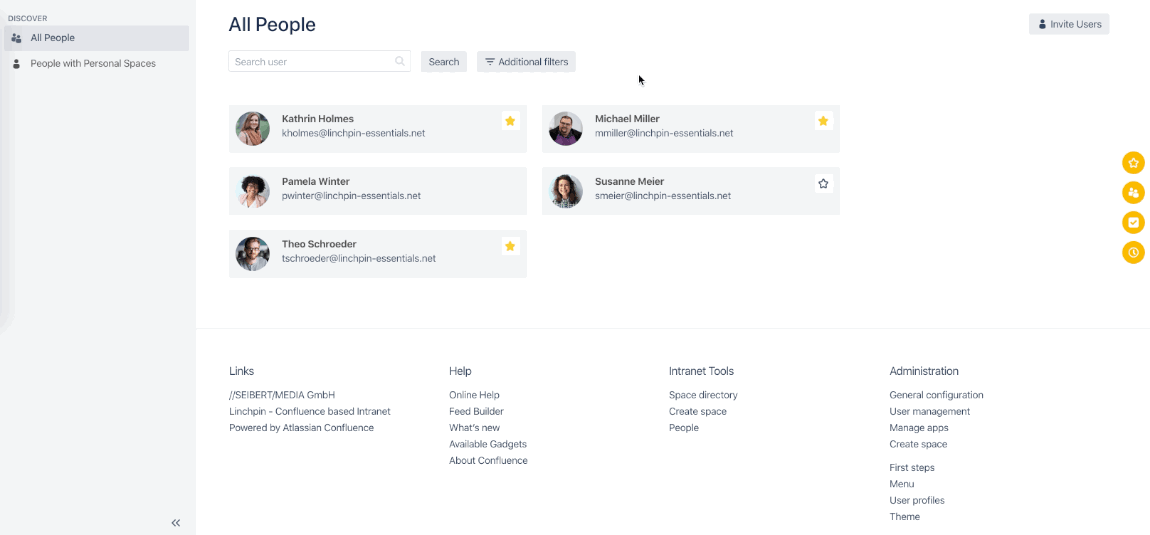Select People with Personal Spaces
The width and height of the screenshot is (1150, 535).
coord(93,64)
